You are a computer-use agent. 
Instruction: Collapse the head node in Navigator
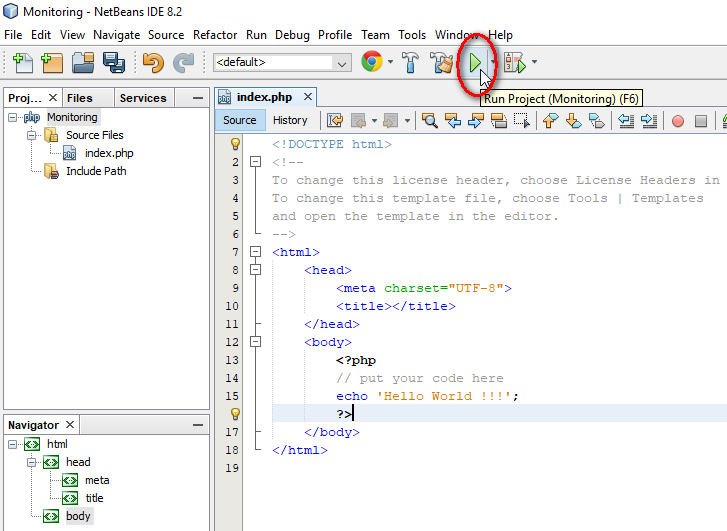[32, 462]
